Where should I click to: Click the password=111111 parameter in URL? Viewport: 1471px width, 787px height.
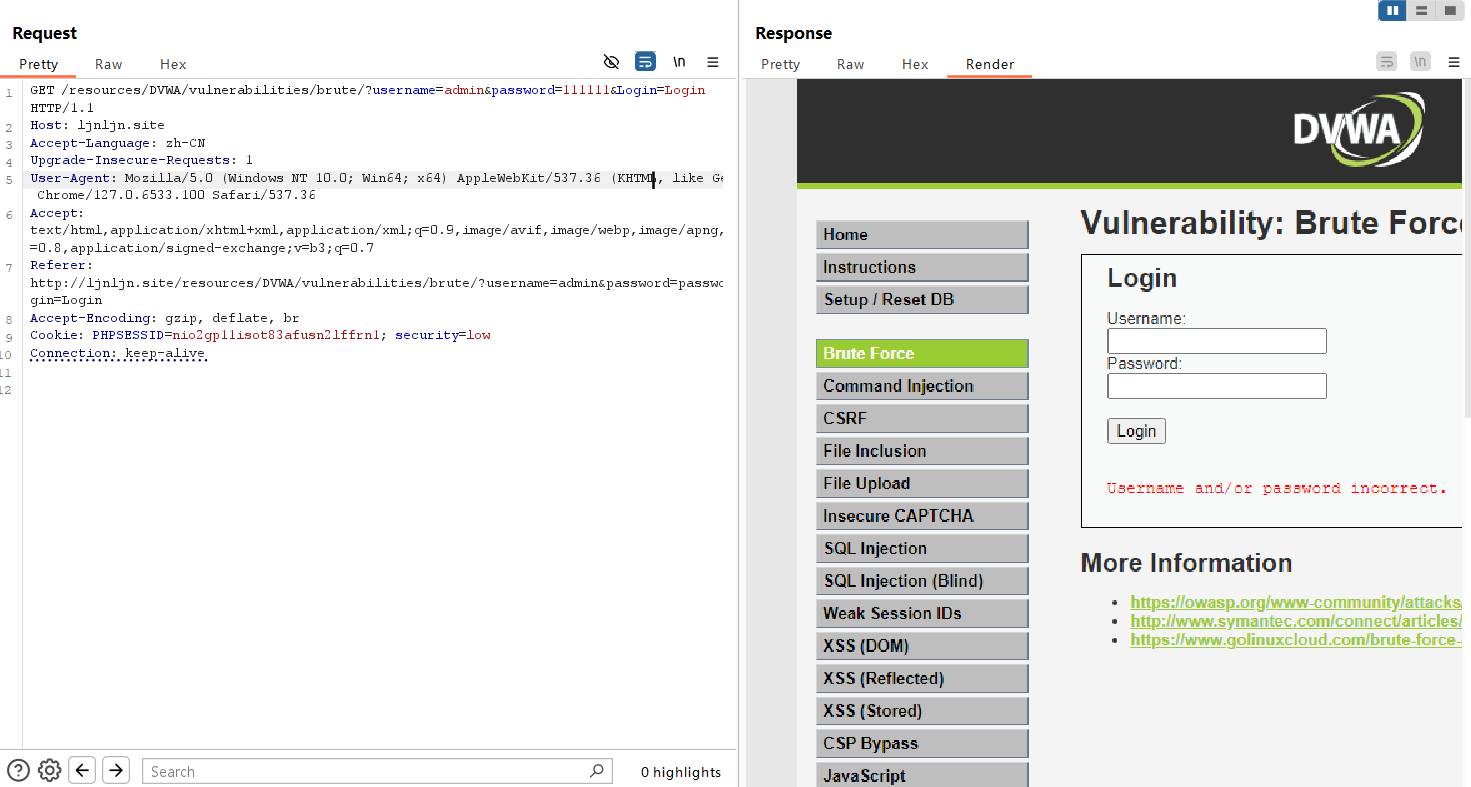[x=550, y=90]
